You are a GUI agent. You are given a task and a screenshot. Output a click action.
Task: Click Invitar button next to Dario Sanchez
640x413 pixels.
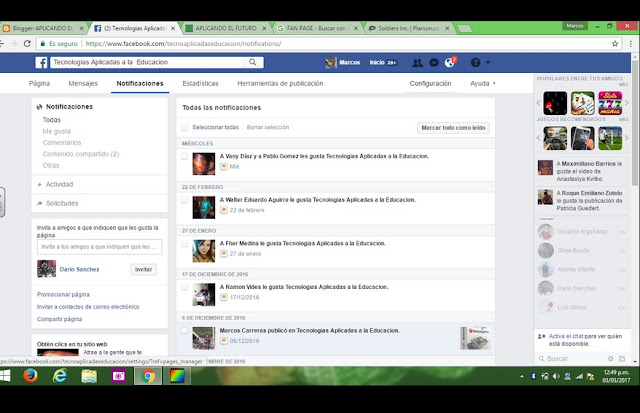(143, 269)
